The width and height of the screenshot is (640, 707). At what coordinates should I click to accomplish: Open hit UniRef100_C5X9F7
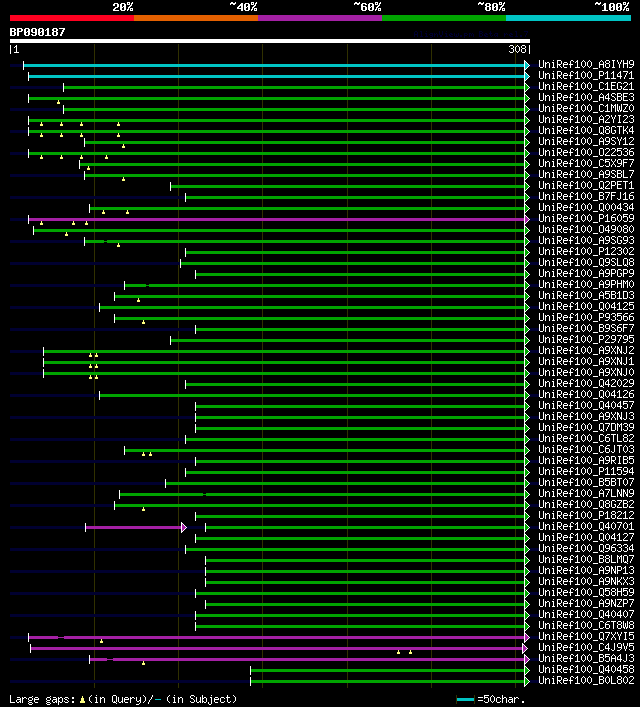pyautogui.click(x=586, y=163)
